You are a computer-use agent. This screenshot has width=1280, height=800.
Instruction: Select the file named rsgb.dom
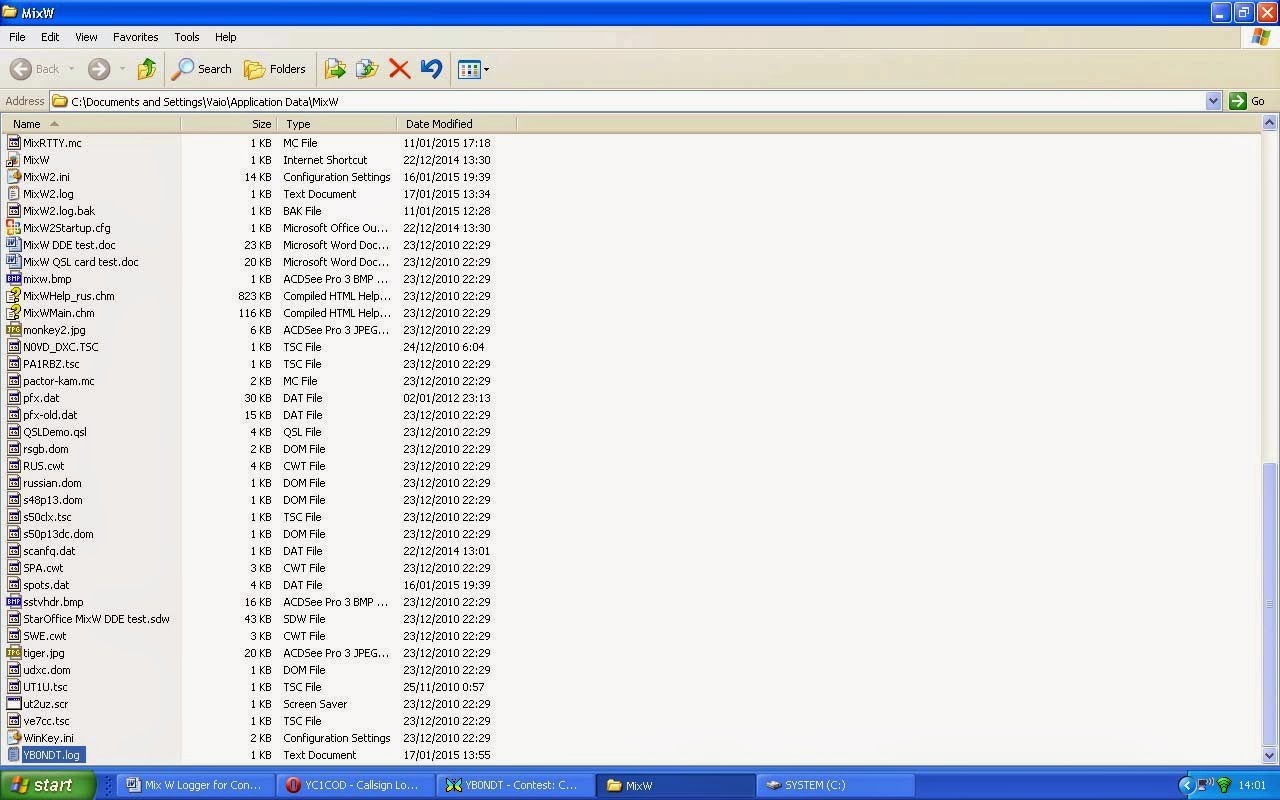pos(46,449)
